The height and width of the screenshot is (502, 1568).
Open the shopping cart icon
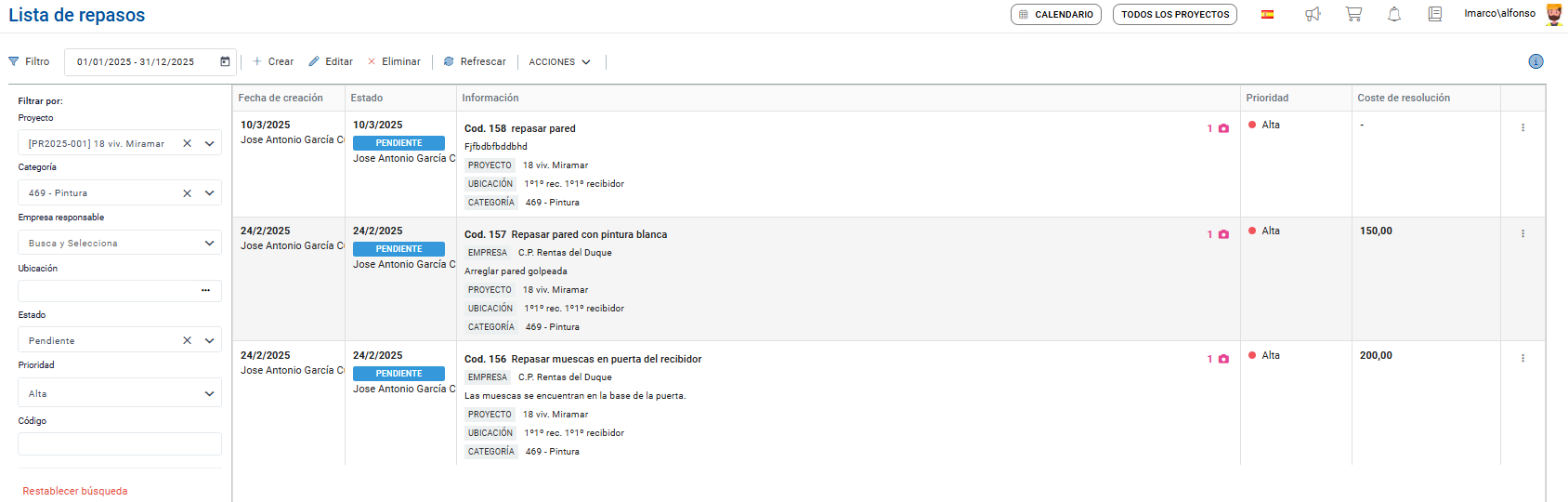click(1353, 14)
